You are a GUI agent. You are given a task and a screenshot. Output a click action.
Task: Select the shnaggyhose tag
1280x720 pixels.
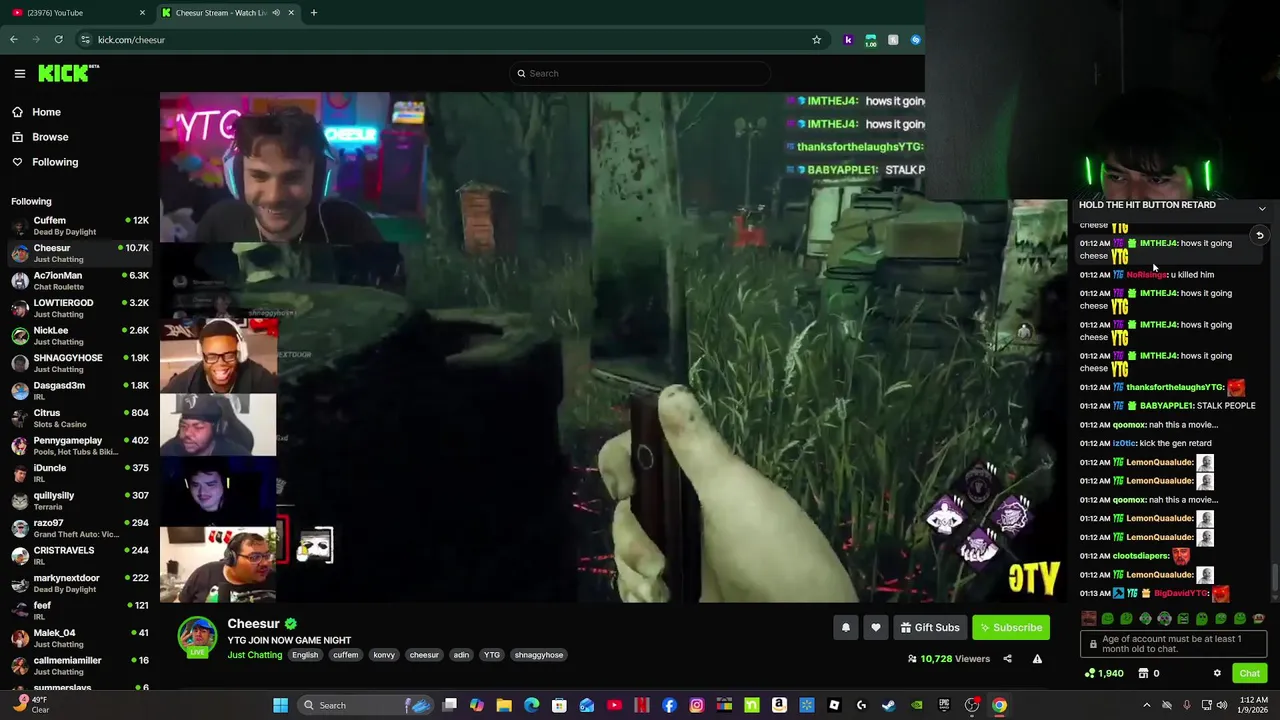[539, 655]
